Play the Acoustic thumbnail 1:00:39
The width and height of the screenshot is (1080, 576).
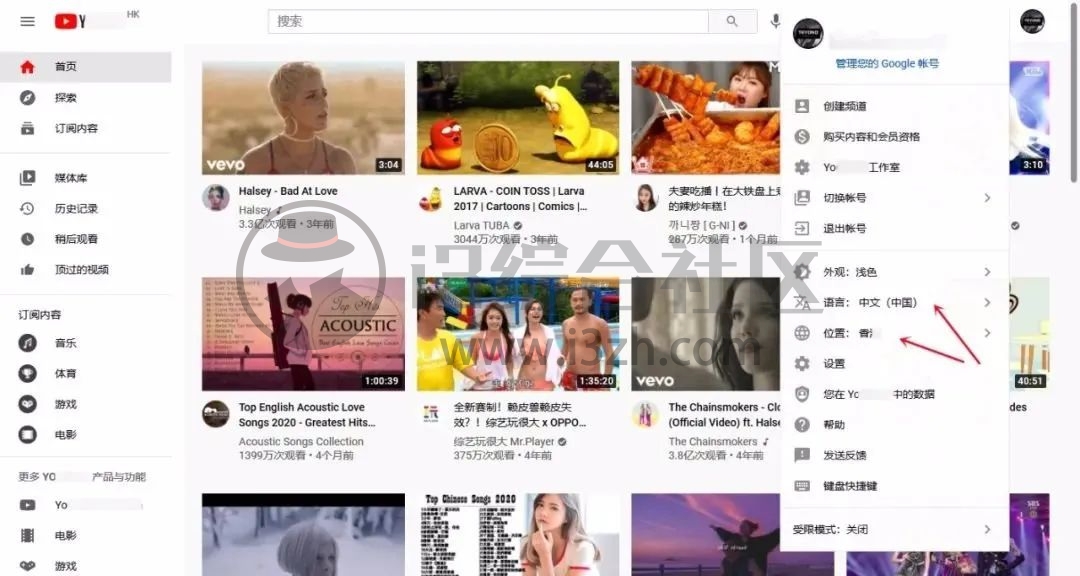coord(303,334)
